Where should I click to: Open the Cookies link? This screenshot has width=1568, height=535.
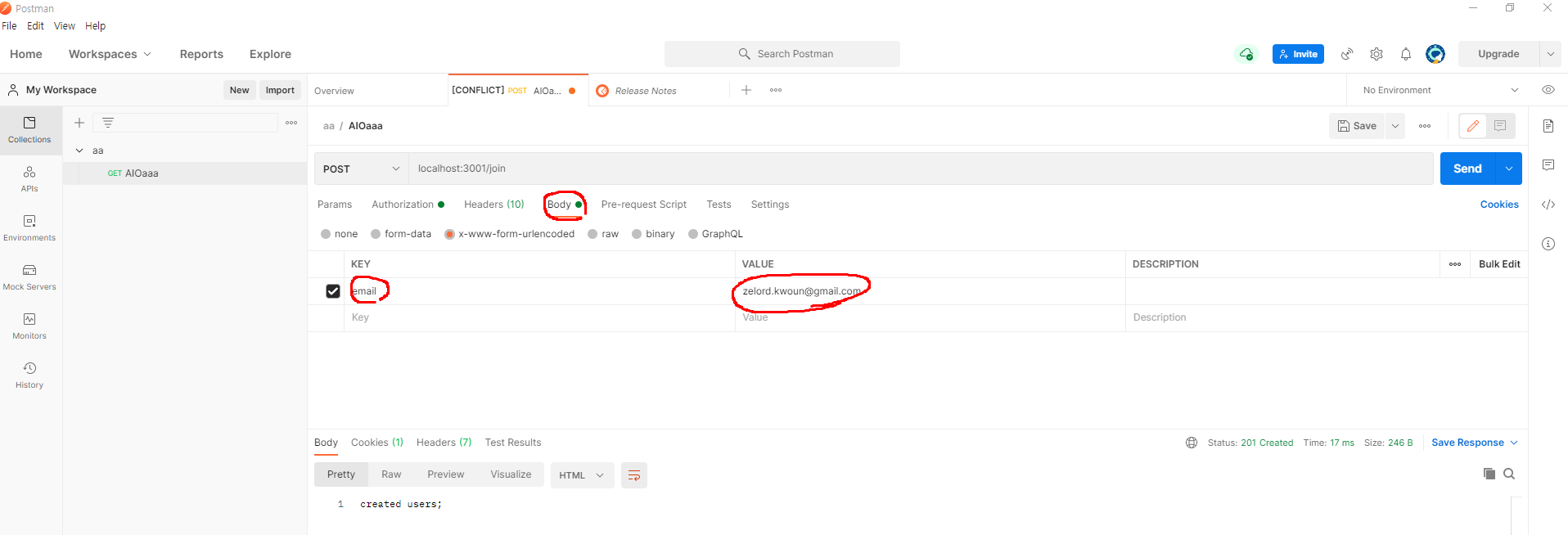(x=1499, y=205)
